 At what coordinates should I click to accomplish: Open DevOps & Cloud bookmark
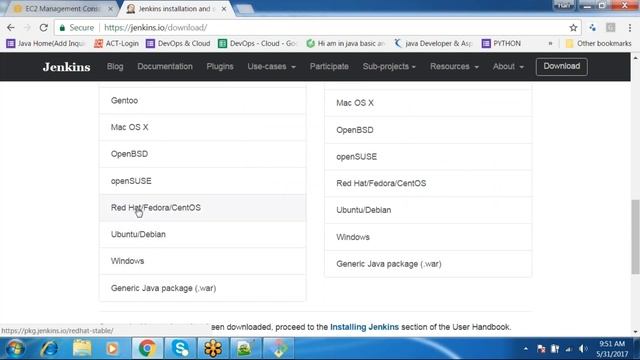point(178,43)
